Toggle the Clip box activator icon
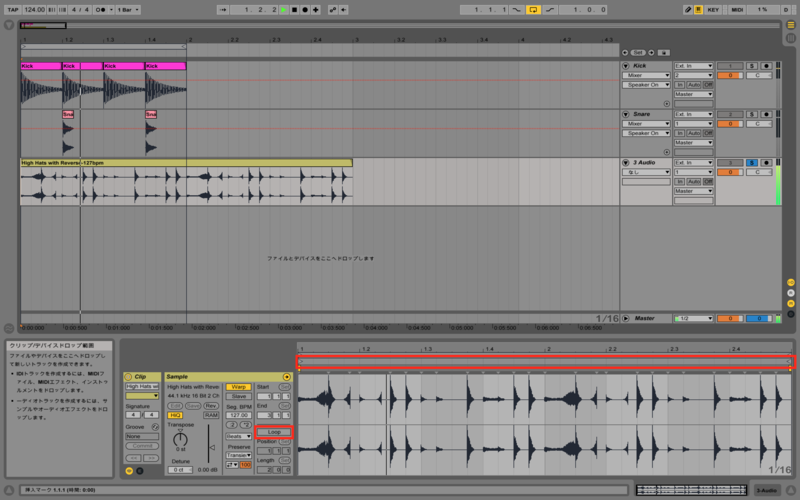800x500 pixels. (x=128, y=377)
